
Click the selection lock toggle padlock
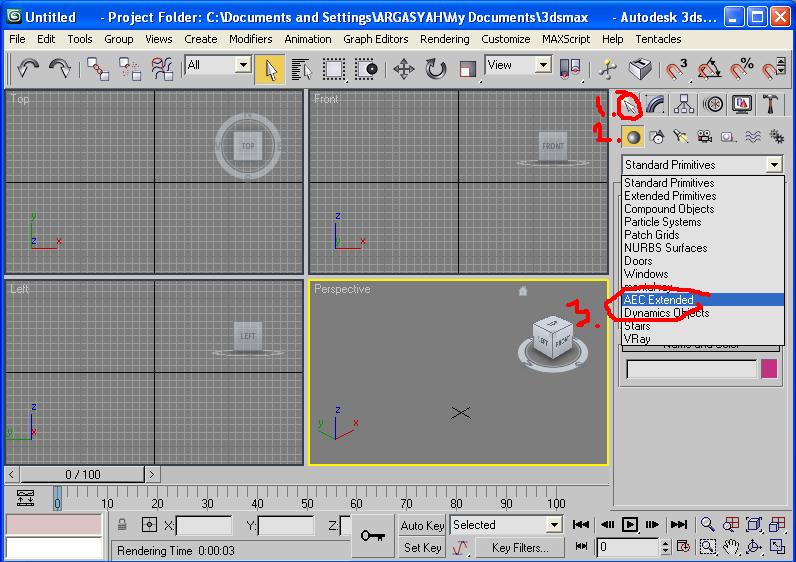122,524
